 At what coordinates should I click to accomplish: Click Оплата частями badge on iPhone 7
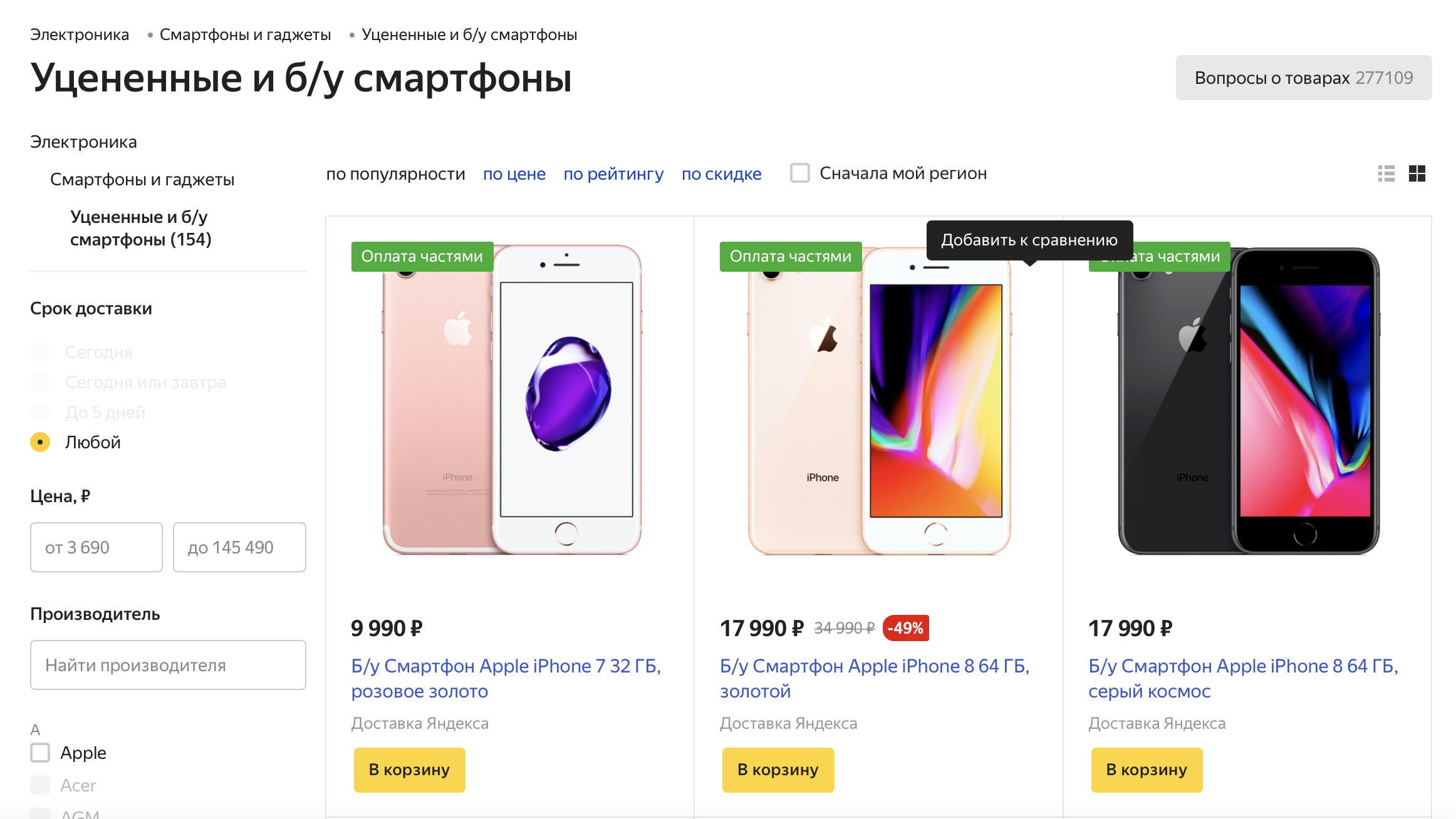pos(422,257)
